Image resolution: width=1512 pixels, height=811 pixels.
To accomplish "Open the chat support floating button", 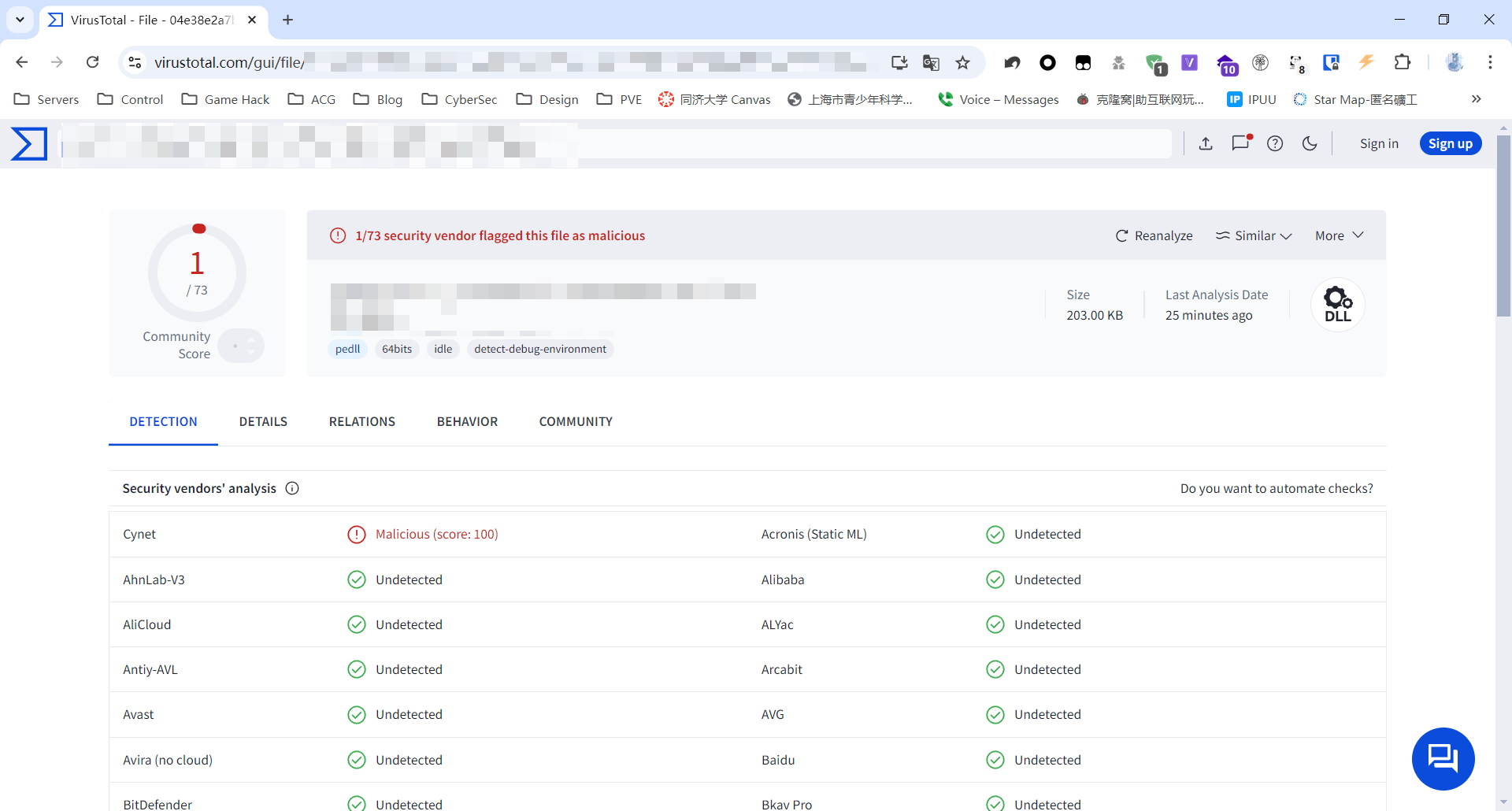I will point(1443,758).
